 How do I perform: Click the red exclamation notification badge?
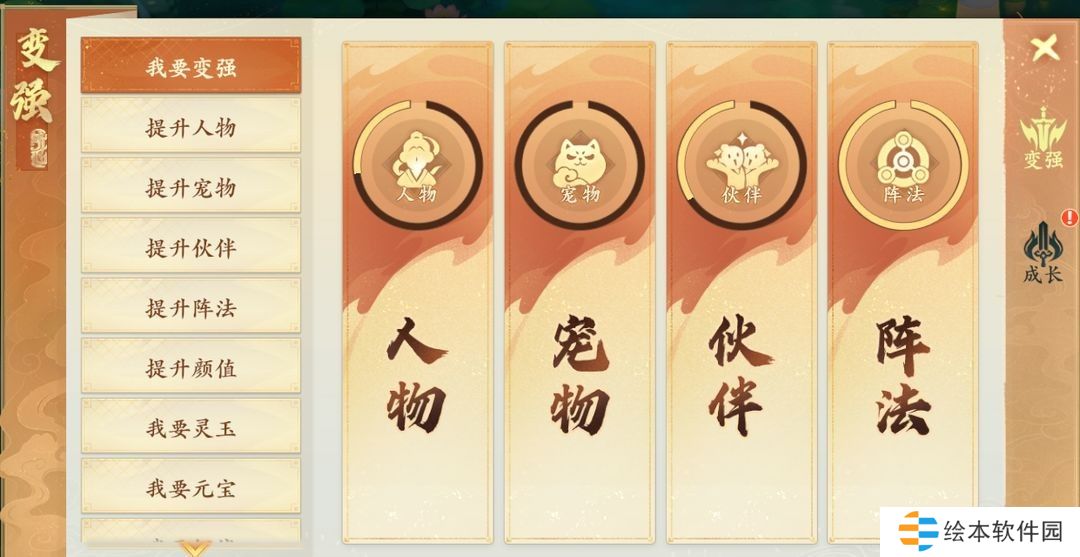[1069, 218]
